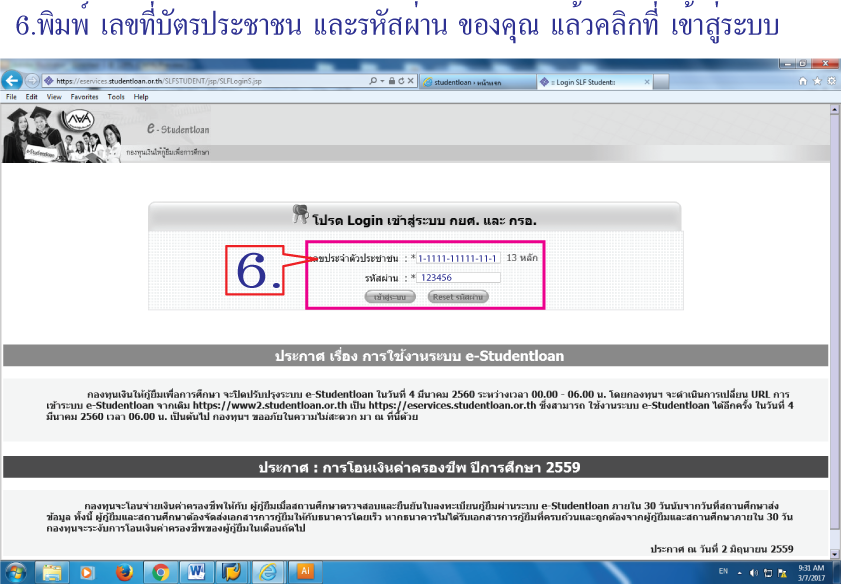Show hidden tray icons arrow
841x585 pixels.
tap(739, 573)
